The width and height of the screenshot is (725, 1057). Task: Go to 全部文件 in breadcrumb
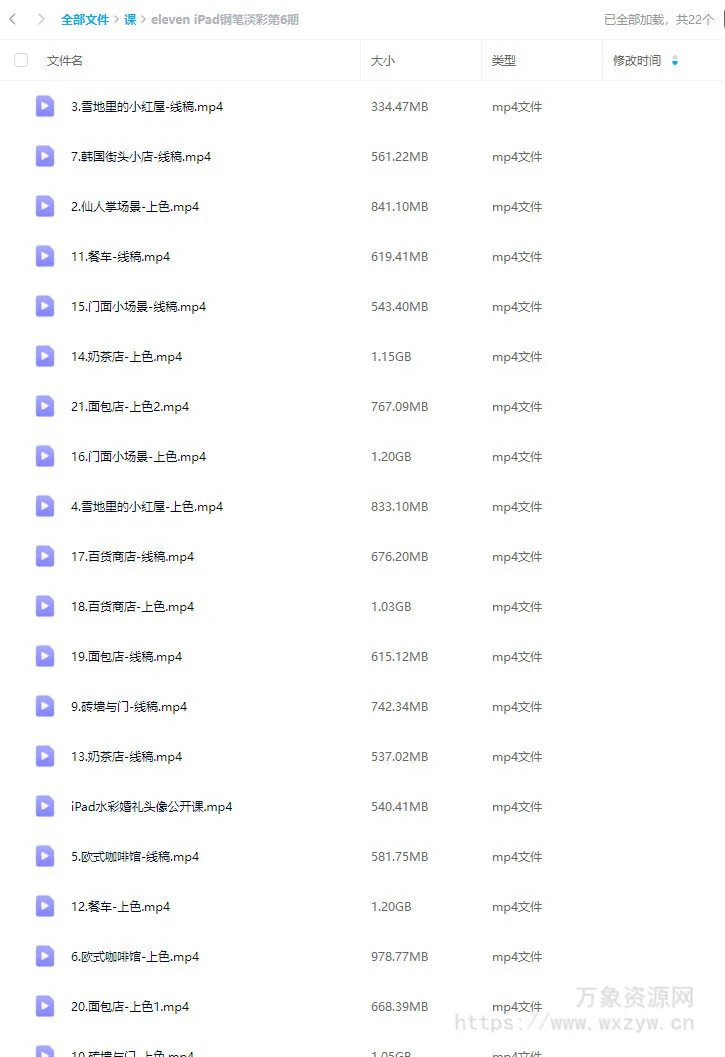85,20
